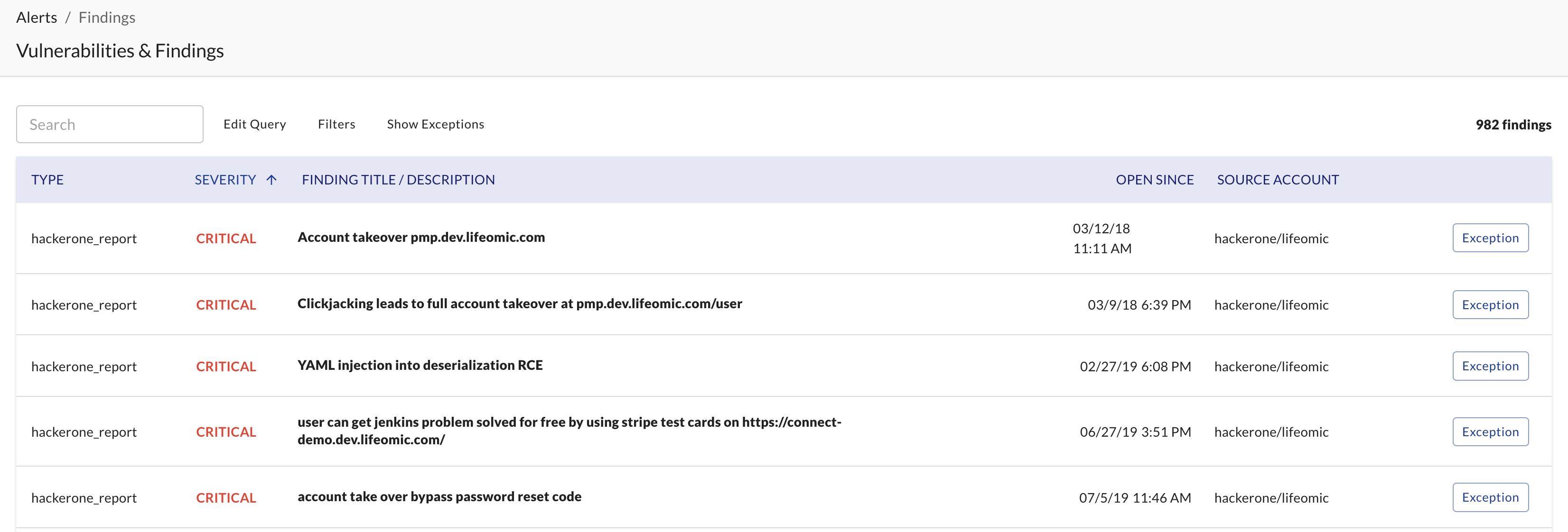The height and width of the screenshot is (532, 1568).
Task: Add Exception for Clickjacking finding
Action: click(1490, 304)
